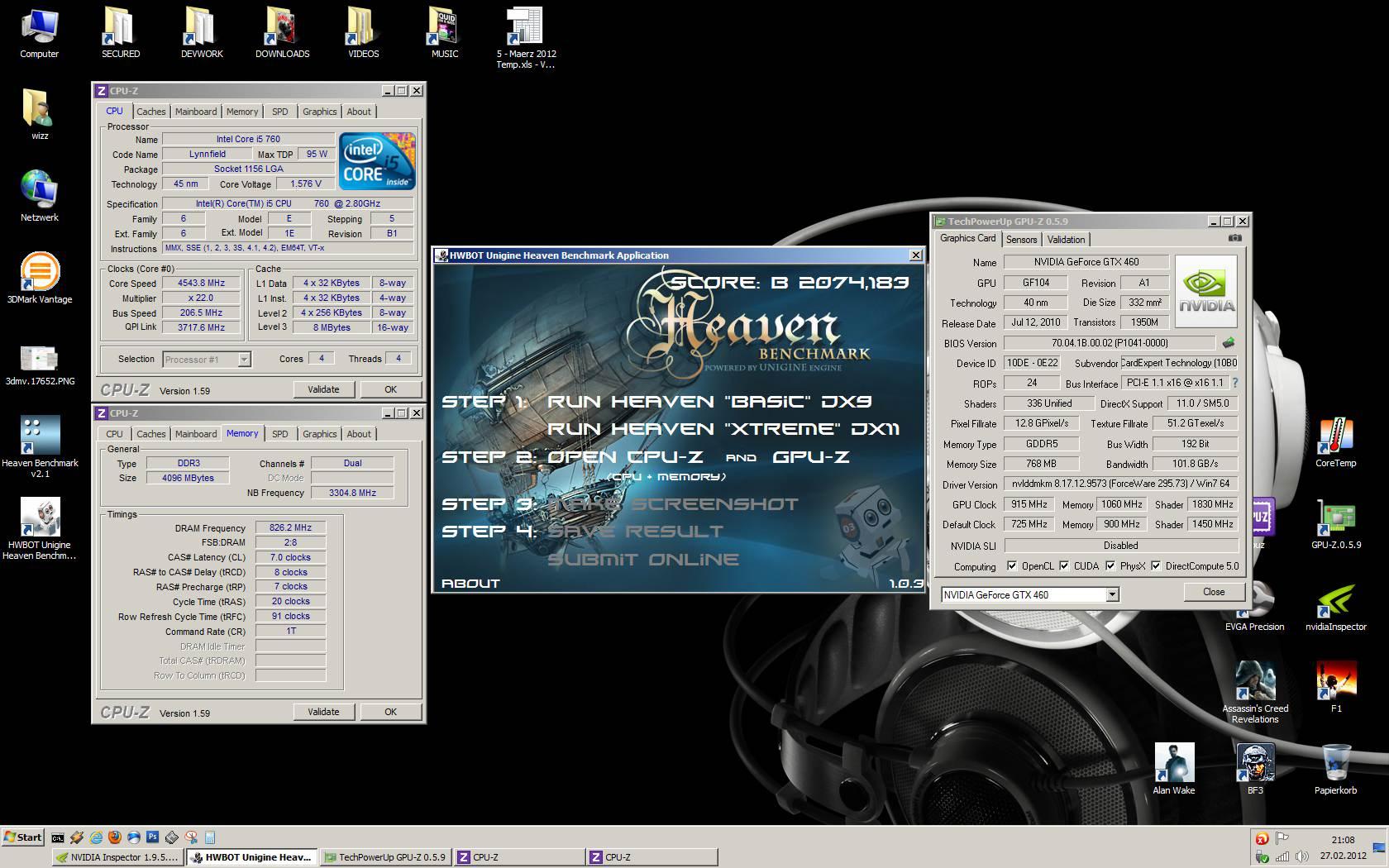The height and width of the screenshot is (868, 1389).
Task: Open the command prompt quick launch icon
Action: click(58, 837)
